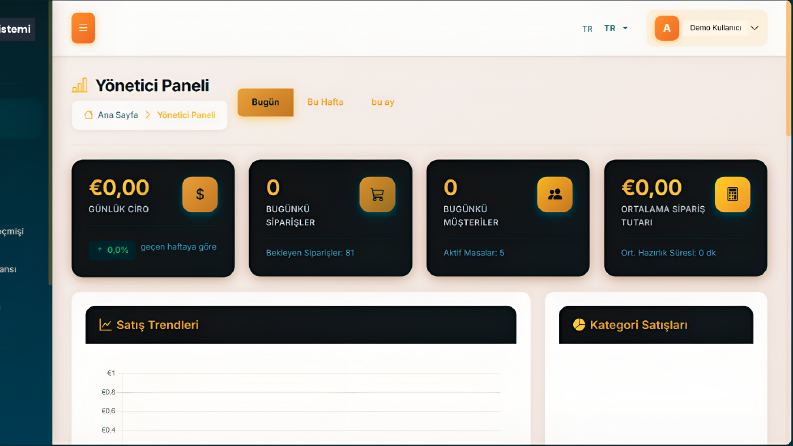Click the Yönetici Paneli bar chart icon

[x=79, y=85]
